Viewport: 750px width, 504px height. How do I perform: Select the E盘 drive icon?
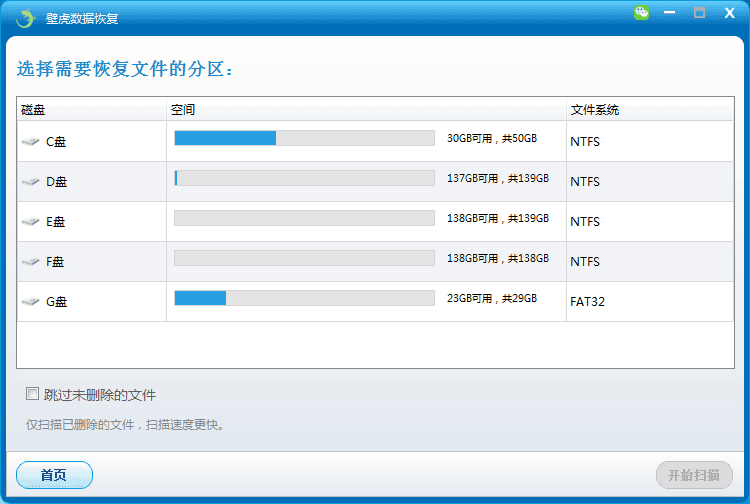click(31, 222)
